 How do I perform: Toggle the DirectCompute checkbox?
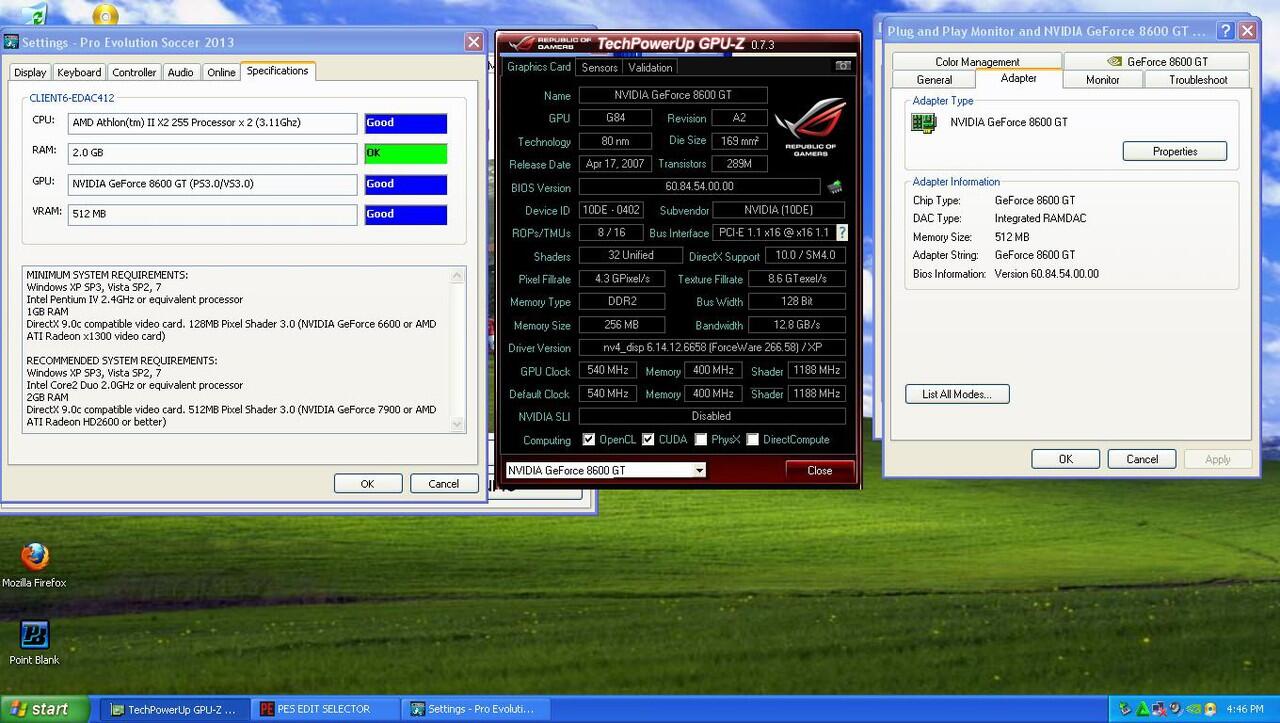753,439
